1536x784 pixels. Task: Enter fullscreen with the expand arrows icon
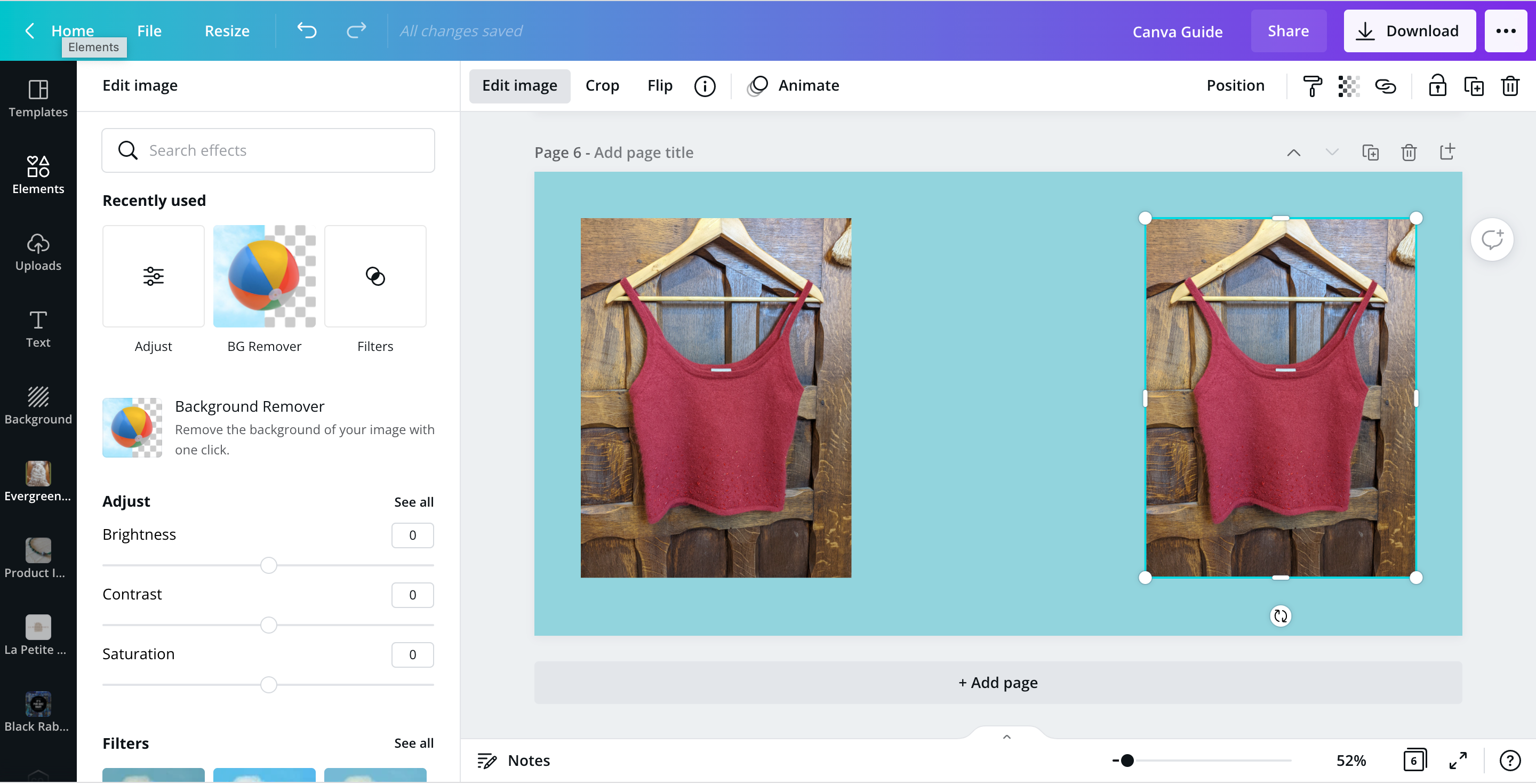pos(1458,760)
